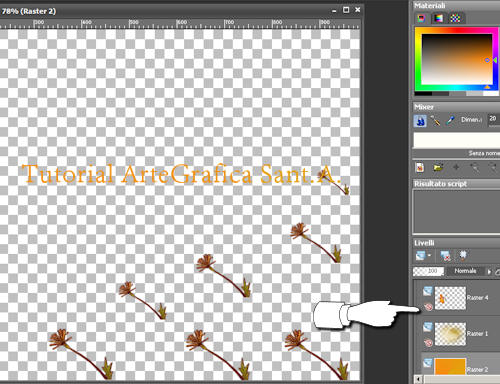Image resolution: width=500 pixels, height=384 pixels.
Task: Click the layer effects icon in Livelli toolbar
Action: tap(463, 255)
